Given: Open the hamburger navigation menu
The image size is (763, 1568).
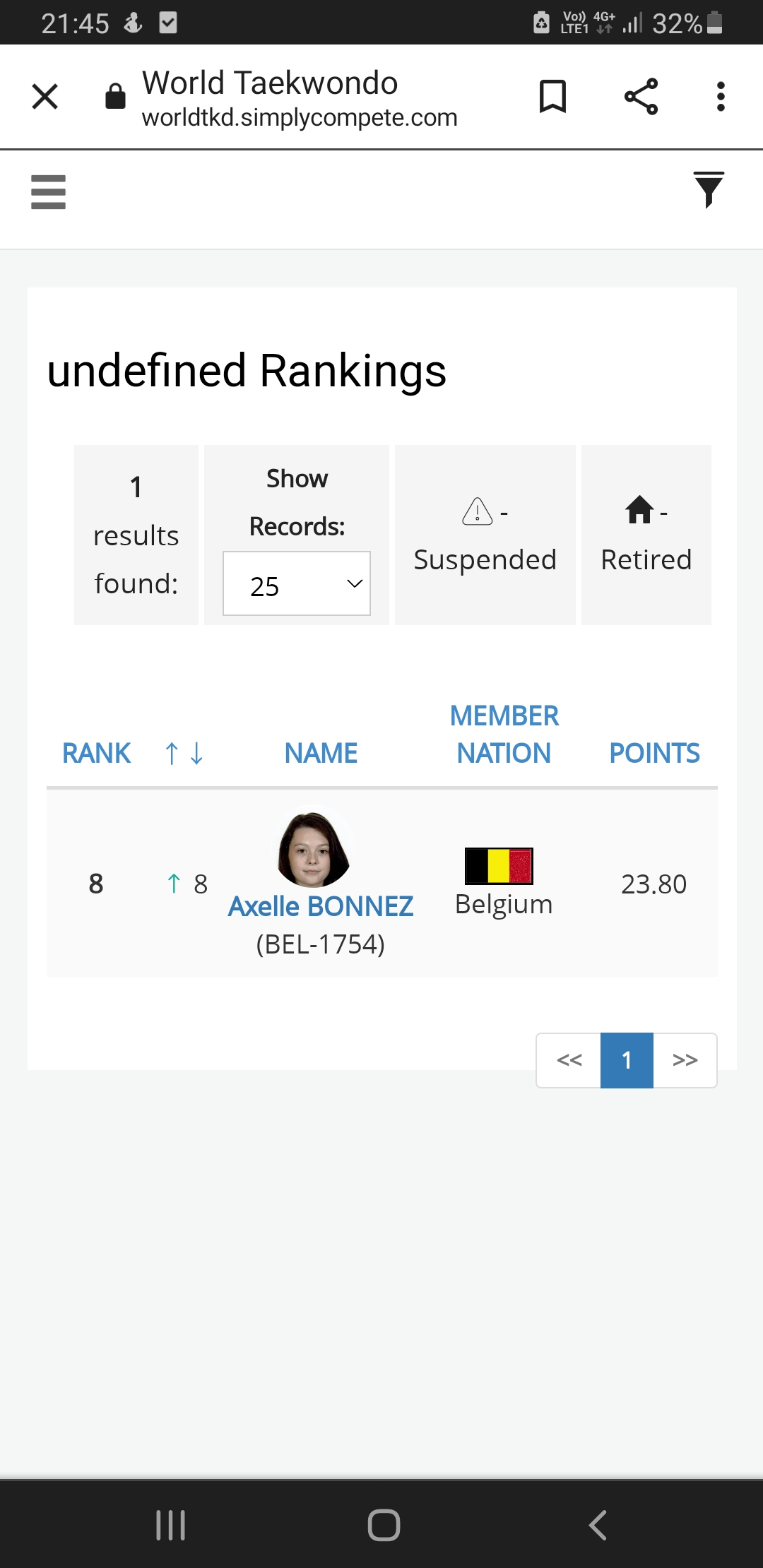Looking at the screenshot, I should pyautogui.click(x=48, y=192).
